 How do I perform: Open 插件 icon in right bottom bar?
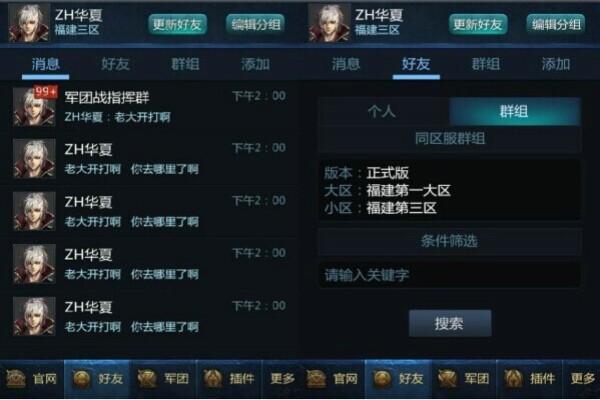513,379
